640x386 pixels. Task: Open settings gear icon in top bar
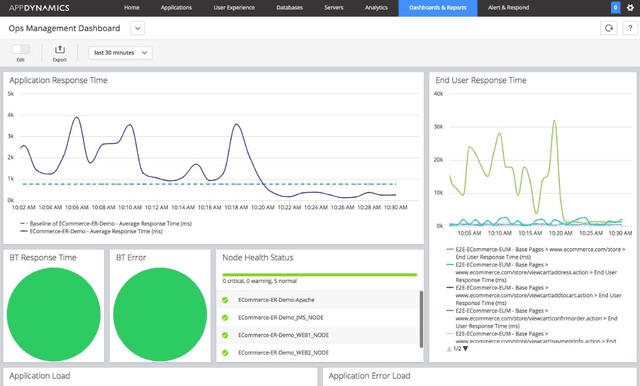pos(630,8)
